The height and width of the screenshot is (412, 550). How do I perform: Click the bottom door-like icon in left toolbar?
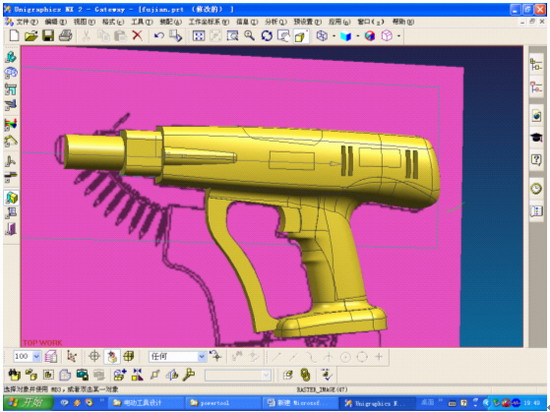(11, 229)
